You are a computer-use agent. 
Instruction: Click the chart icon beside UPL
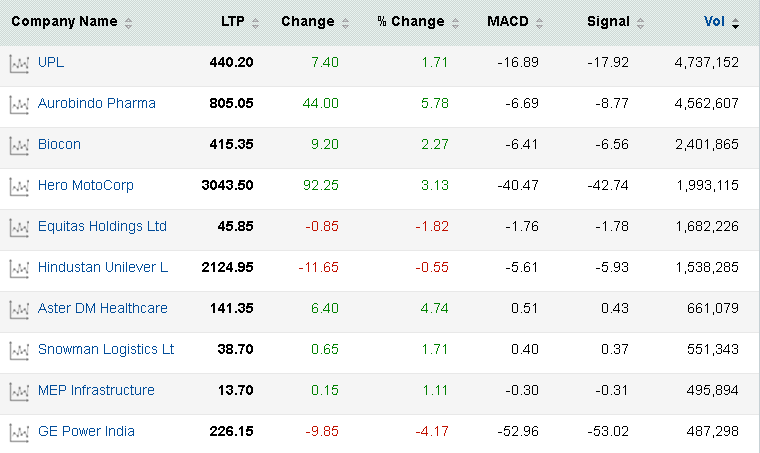click(18, 63)
